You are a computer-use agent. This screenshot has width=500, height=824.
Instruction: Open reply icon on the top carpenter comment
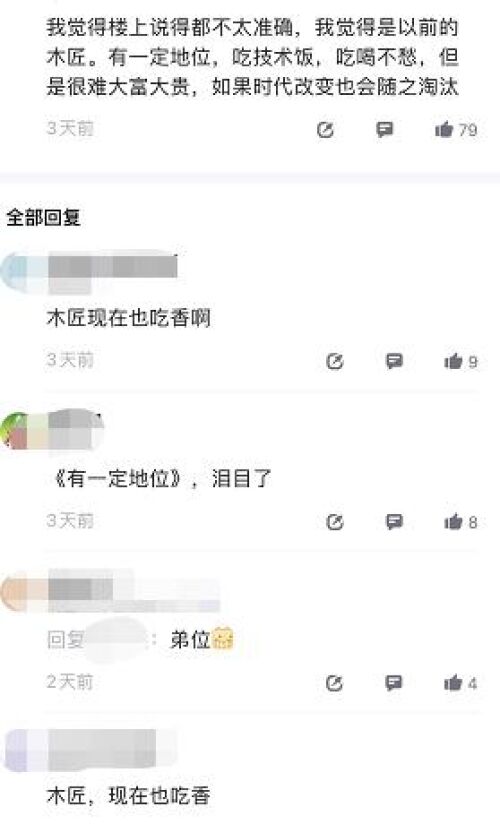click(385, 129)
